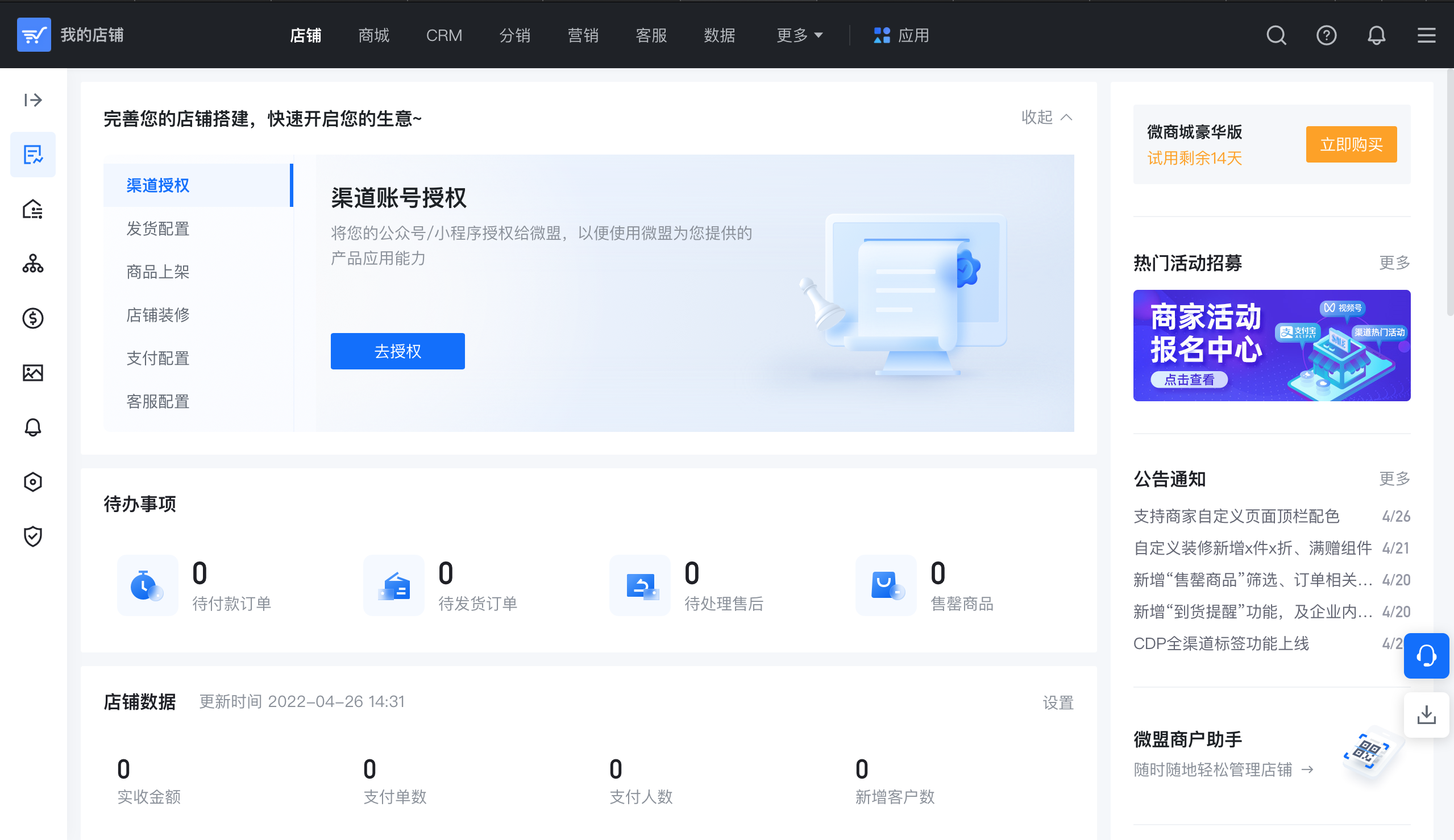The height and width of the screenshot is (840, 1454).
Task: Open the sidebar organization tree icon
Action: tap(33, 264)
